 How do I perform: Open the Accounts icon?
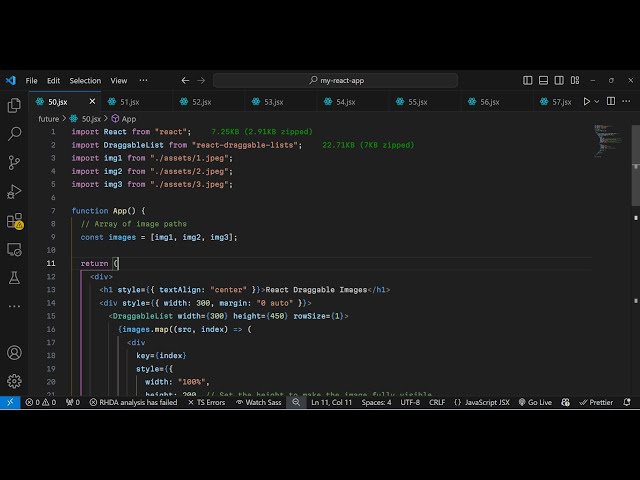click(x=14, y=353)
